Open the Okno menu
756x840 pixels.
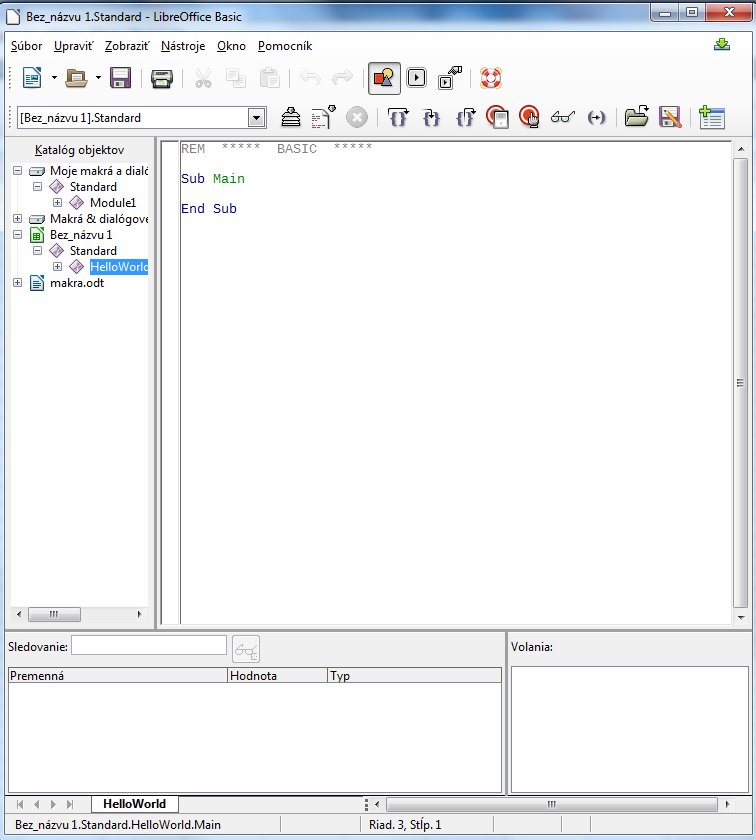pos(231,46)
